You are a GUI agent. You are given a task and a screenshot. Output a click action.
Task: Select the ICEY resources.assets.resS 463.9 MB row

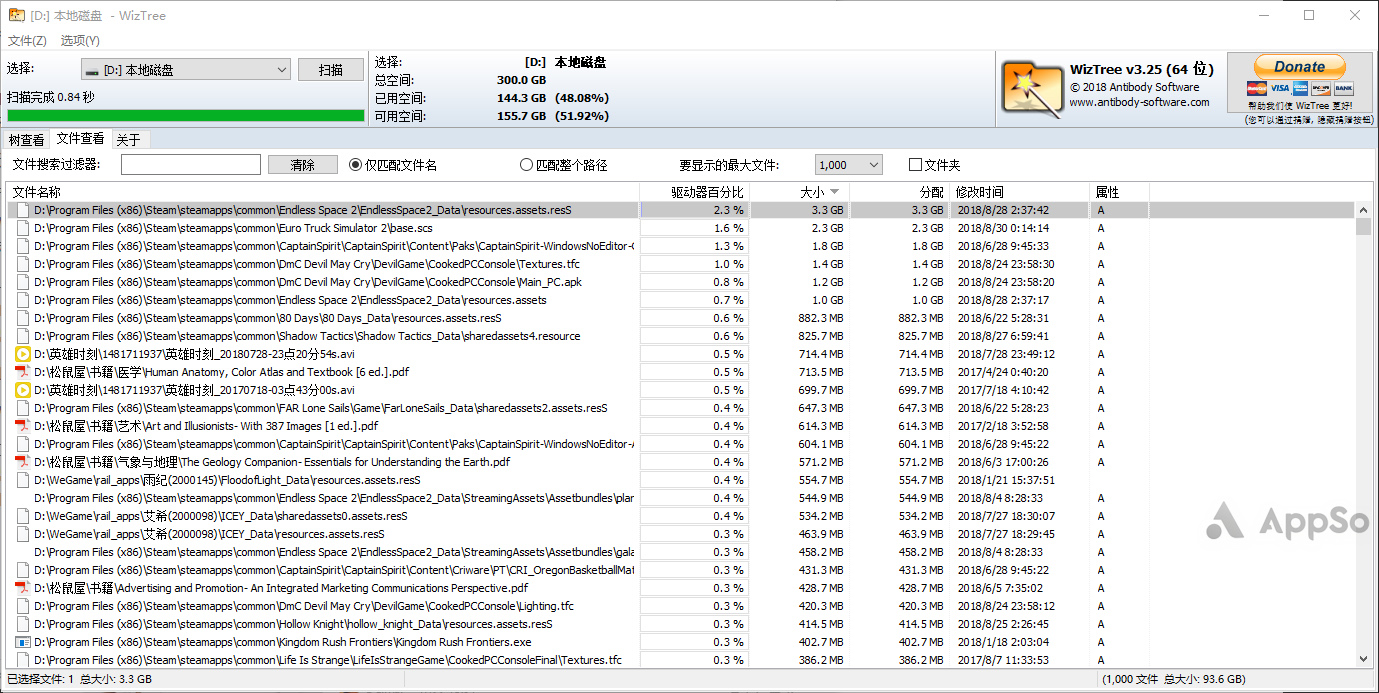tap(681, 534)
